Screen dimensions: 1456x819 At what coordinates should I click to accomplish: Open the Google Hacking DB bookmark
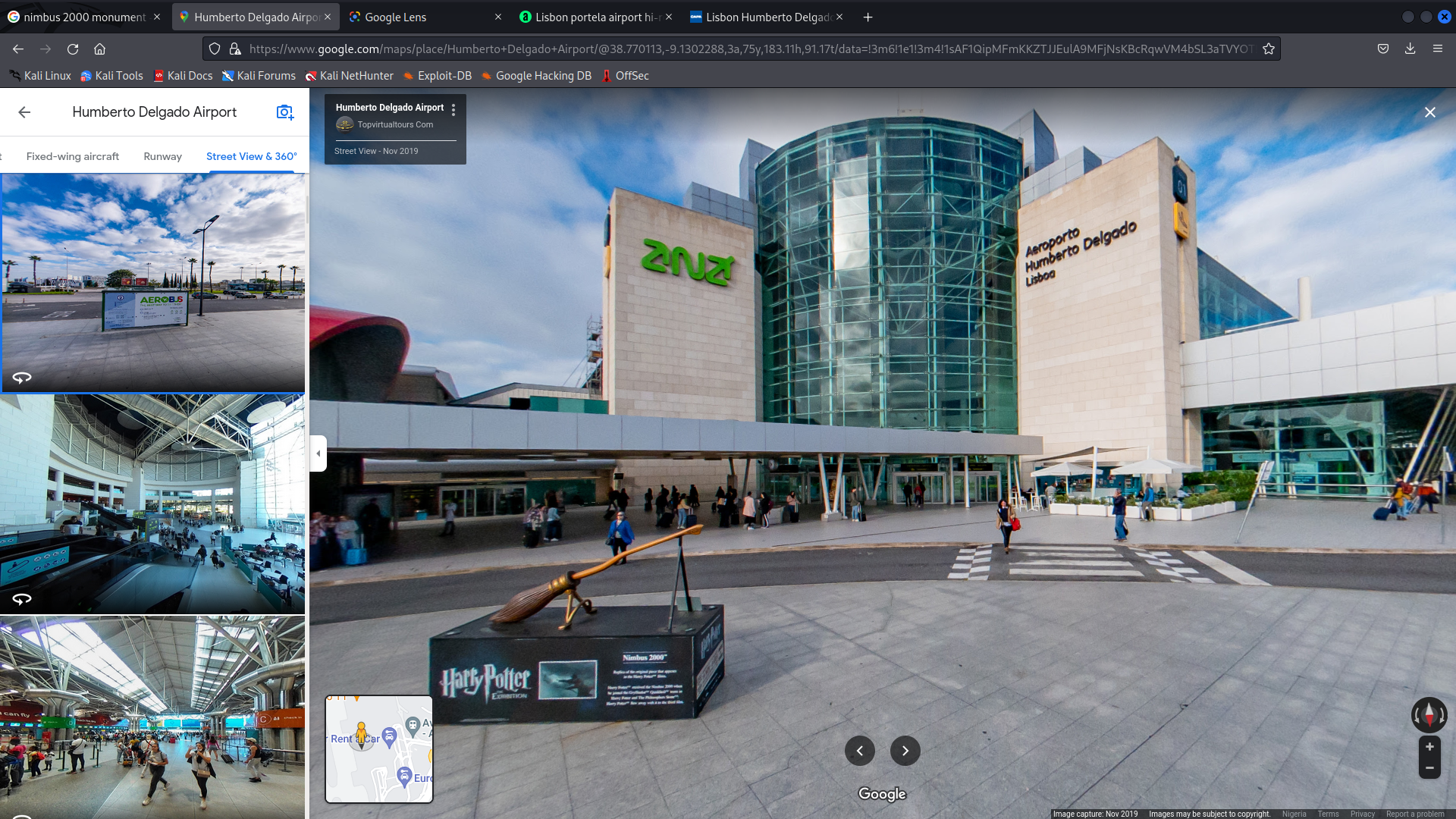(x=536, y=76)
